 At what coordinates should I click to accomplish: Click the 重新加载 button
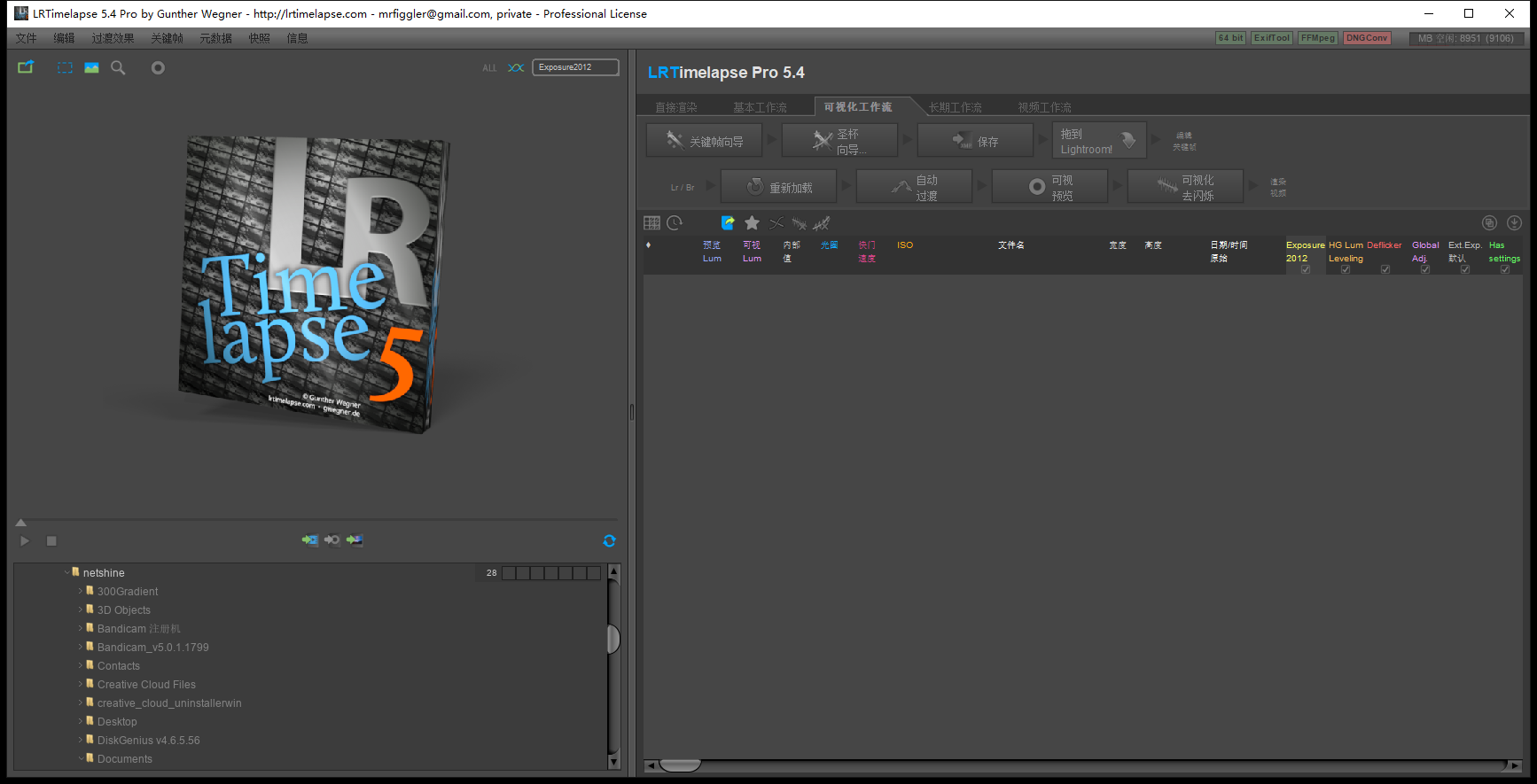779,187
